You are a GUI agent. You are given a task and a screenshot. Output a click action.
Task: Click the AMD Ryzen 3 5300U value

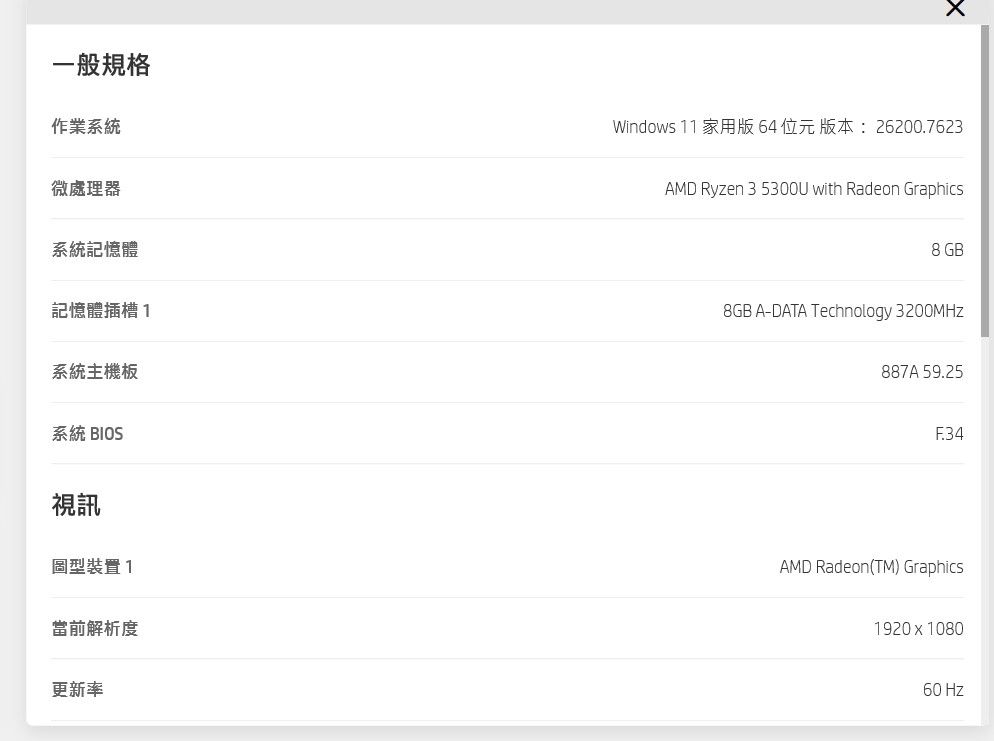pos(814,189)
